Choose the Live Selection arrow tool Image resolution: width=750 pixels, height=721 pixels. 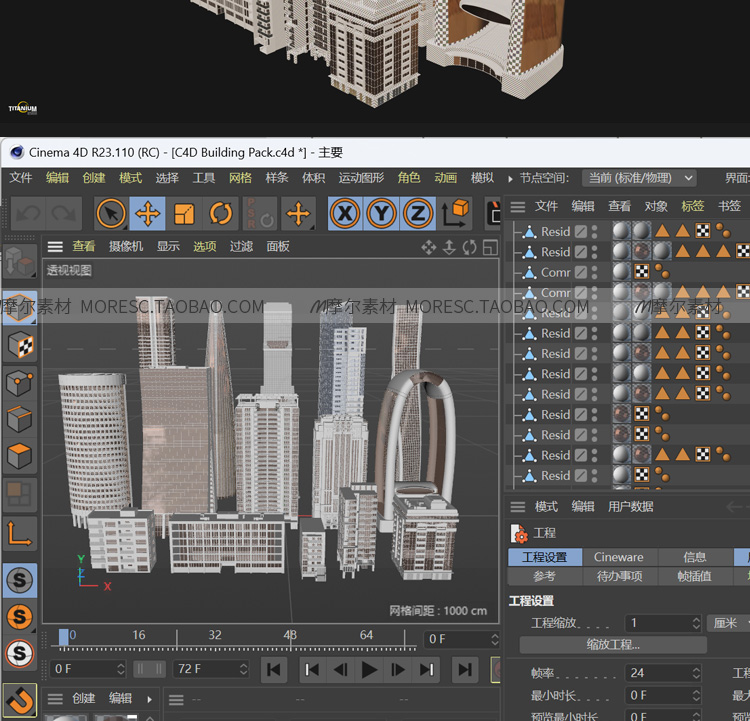111,213
